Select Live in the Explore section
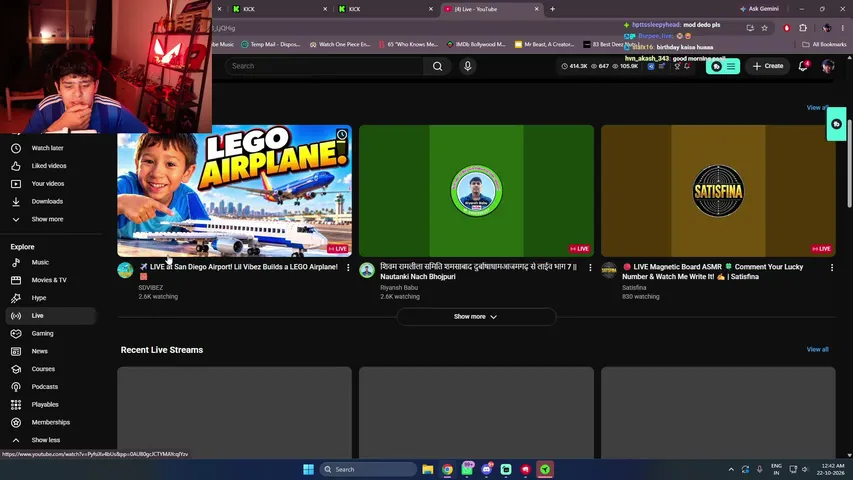 click(51, 316)
